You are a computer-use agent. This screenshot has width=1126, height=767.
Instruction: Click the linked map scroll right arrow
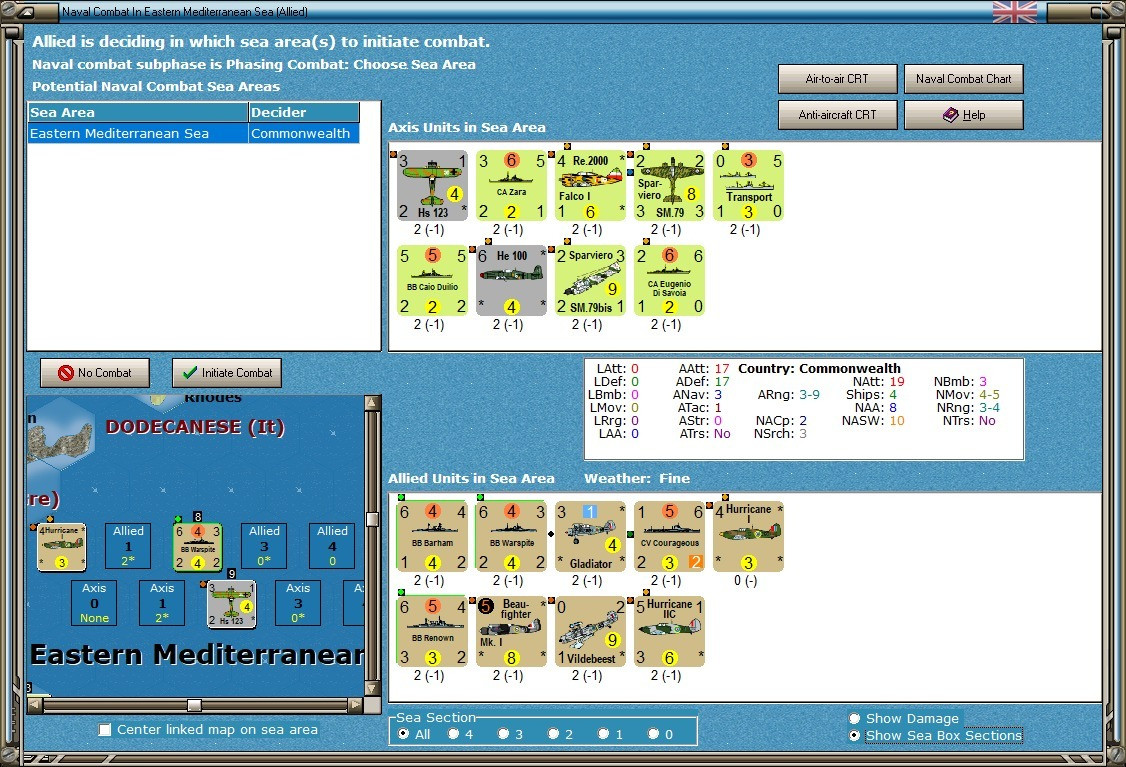[355, 705]
